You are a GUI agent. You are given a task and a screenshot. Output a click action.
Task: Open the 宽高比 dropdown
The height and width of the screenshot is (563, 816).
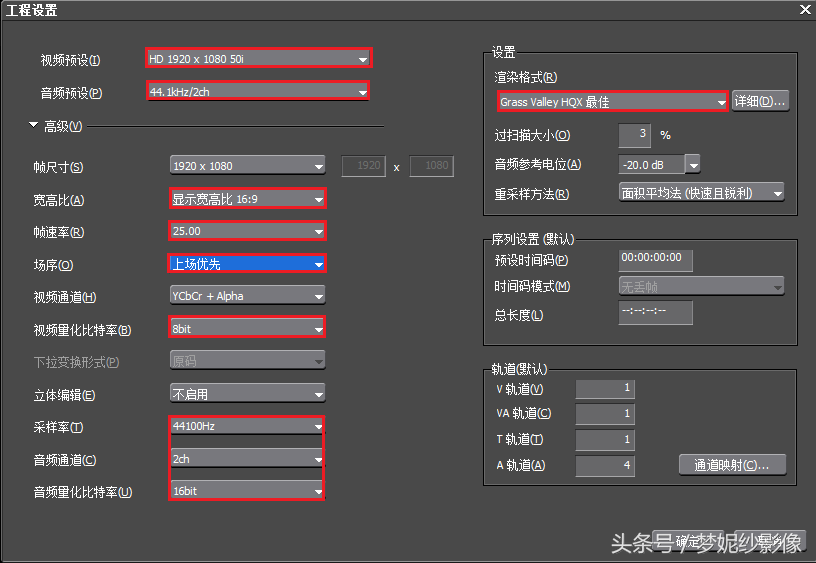(x=247, y=199)
